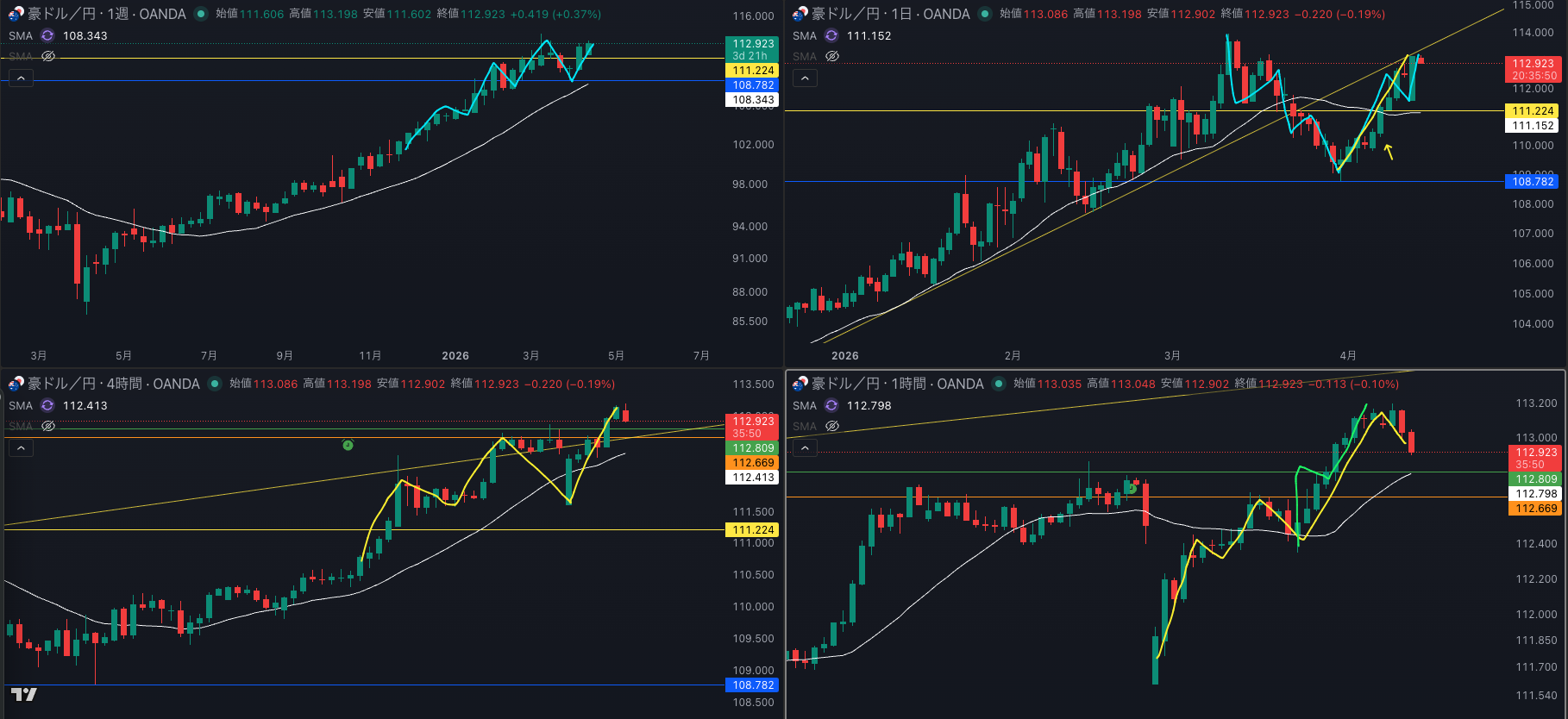Collapse the indicator legend on daily chart

[805, 78]
